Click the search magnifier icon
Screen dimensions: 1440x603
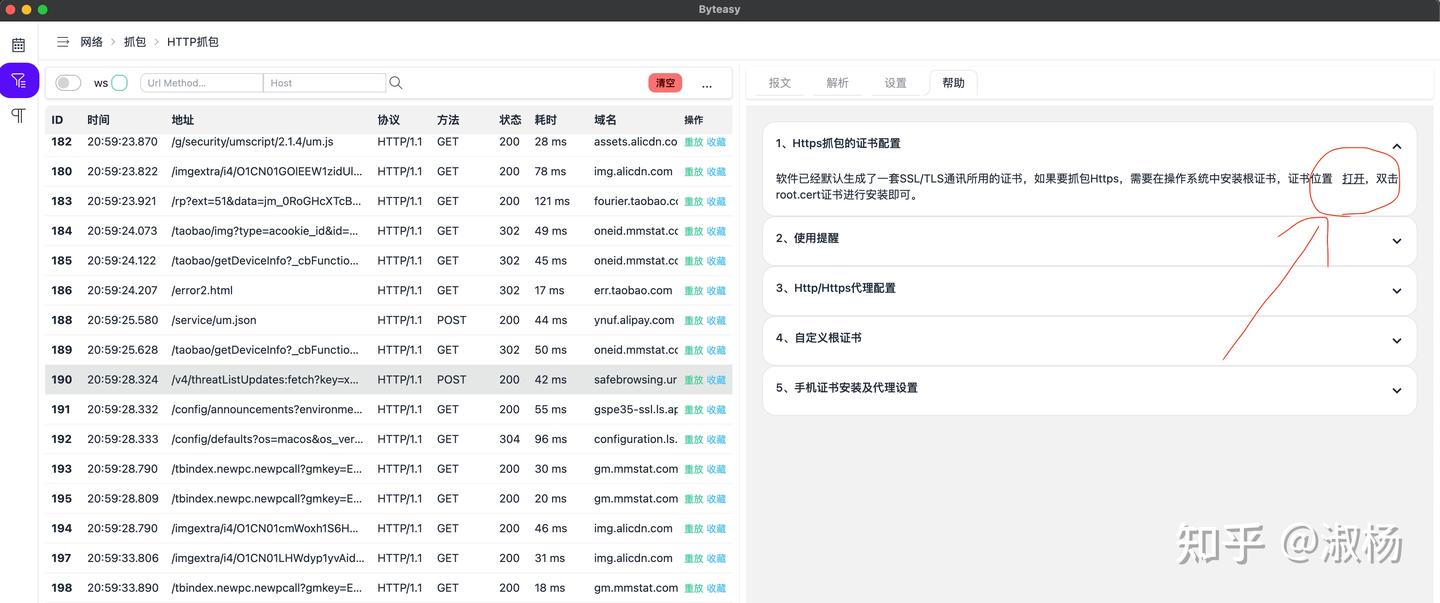pyautogui.click(x=396, y=83)
